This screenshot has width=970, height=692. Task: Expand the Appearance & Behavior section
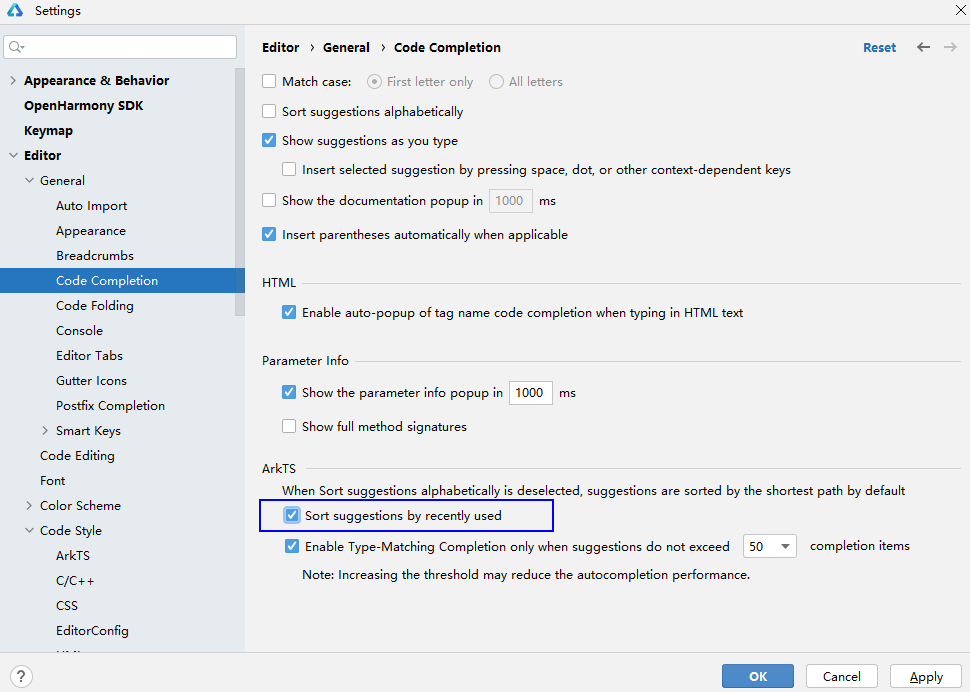[13, 81]
